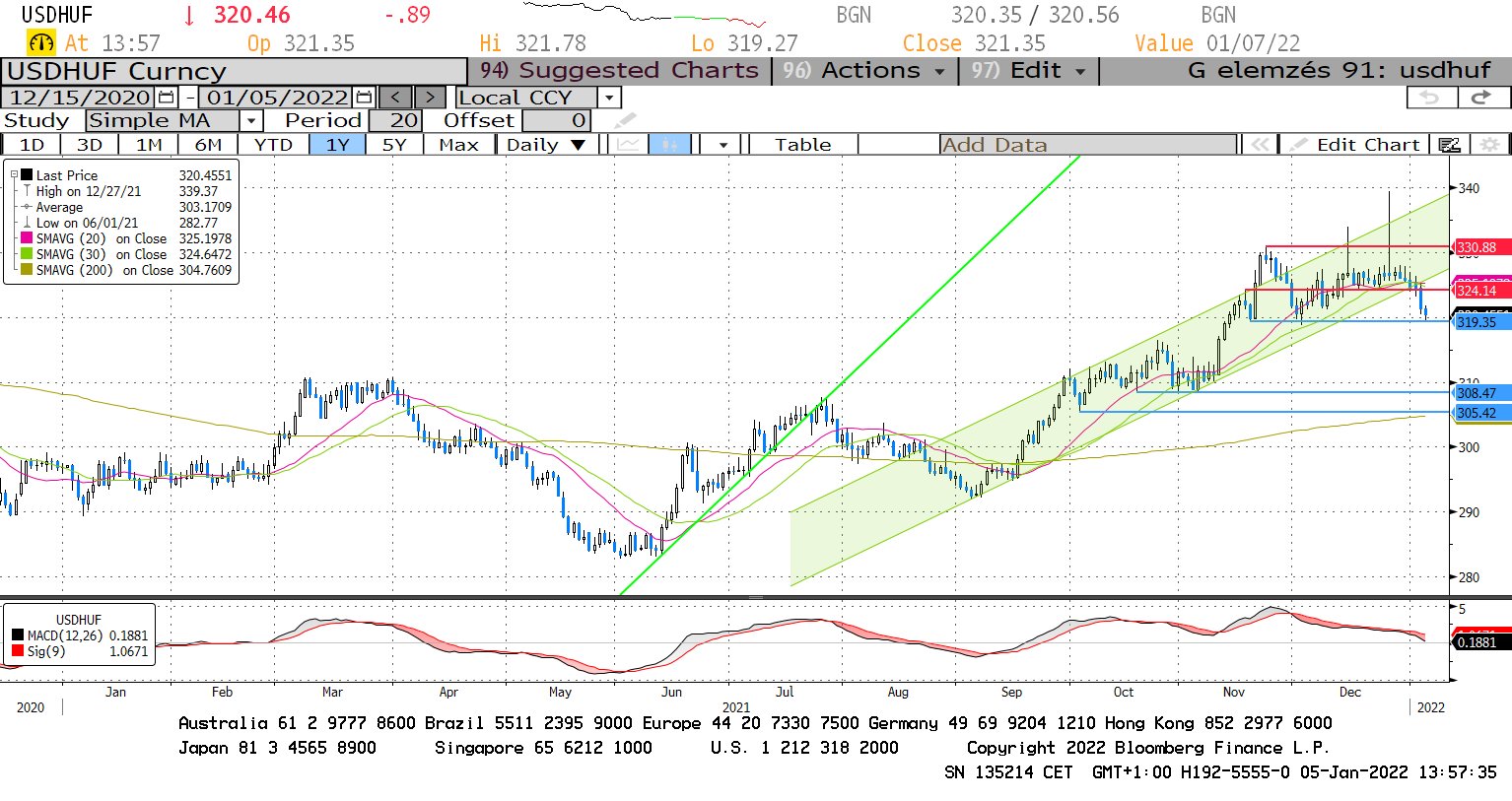The width and height of the screenshot is (1512, 801).
Task: Collapse the Last Price legend tree
Action: tap(14, 175)
